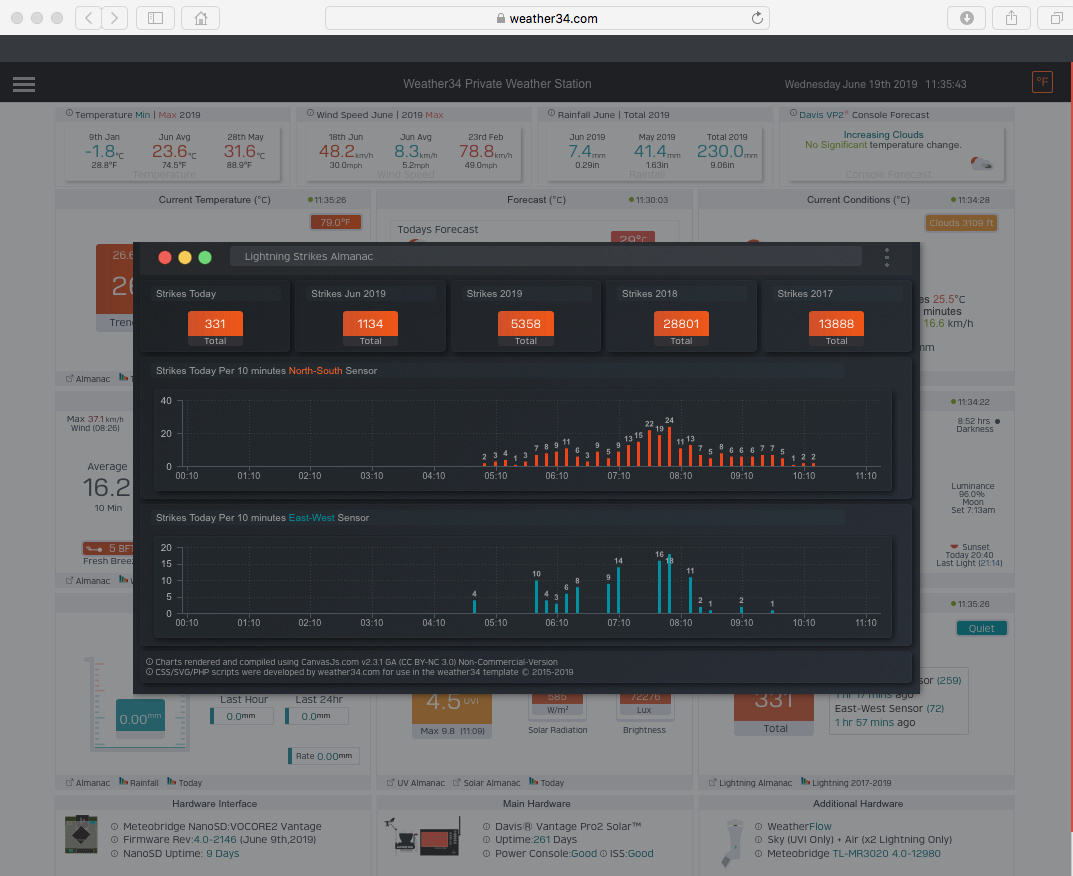Image resolution: width=1073 pixels, height=876 pixels.
Task: Open the Today link beside Solar Almanac
Action: click(547, 783)
